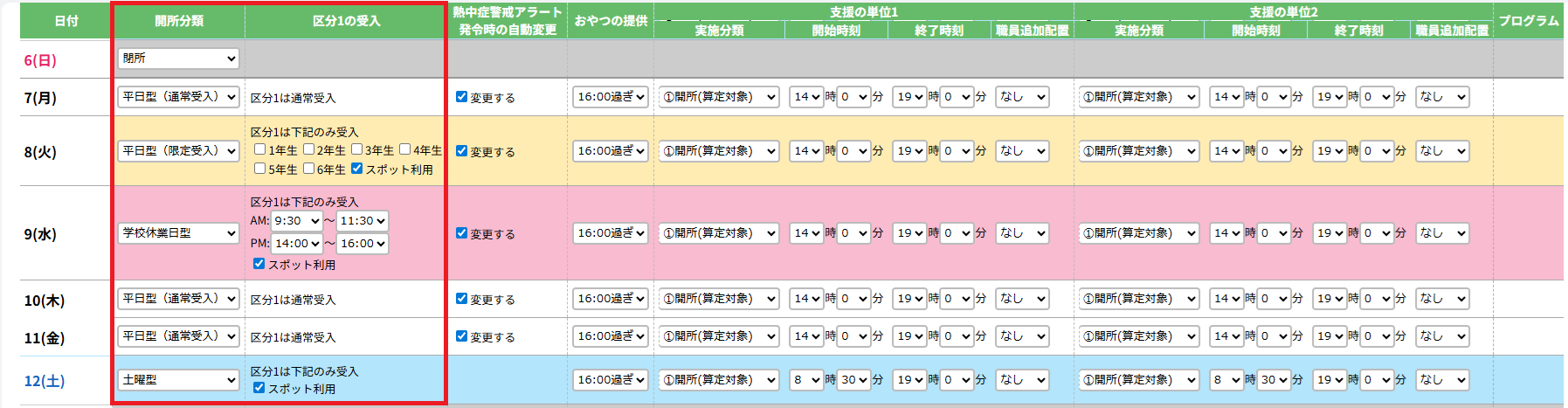Expand 支援の単位1 職員追加配置 dropdown for 7(月)
The width and height of the screenshot is (1568, 408).
(x=1022, y=97)
